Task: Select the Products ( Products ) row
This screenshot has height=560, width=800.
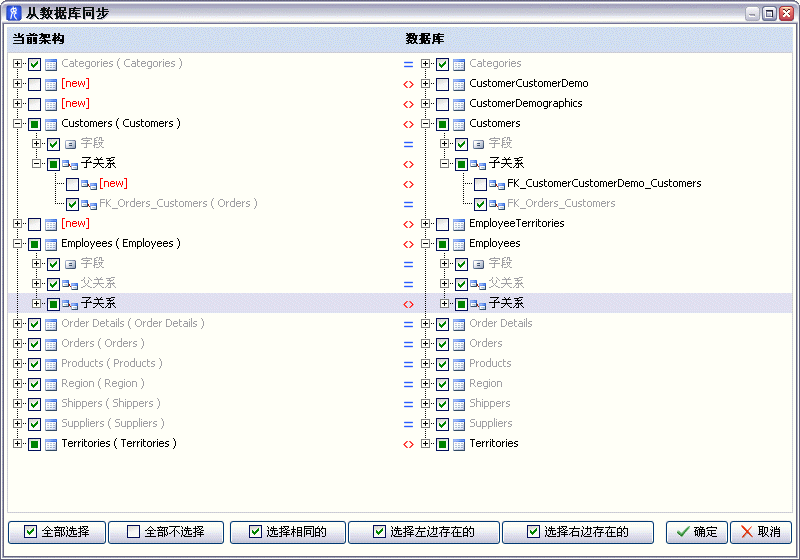Action: [x=112, y=364]
